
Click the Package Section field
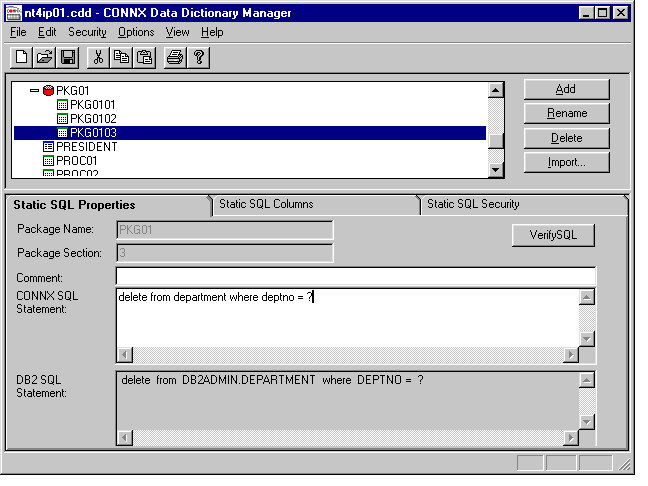coord(225,253)
